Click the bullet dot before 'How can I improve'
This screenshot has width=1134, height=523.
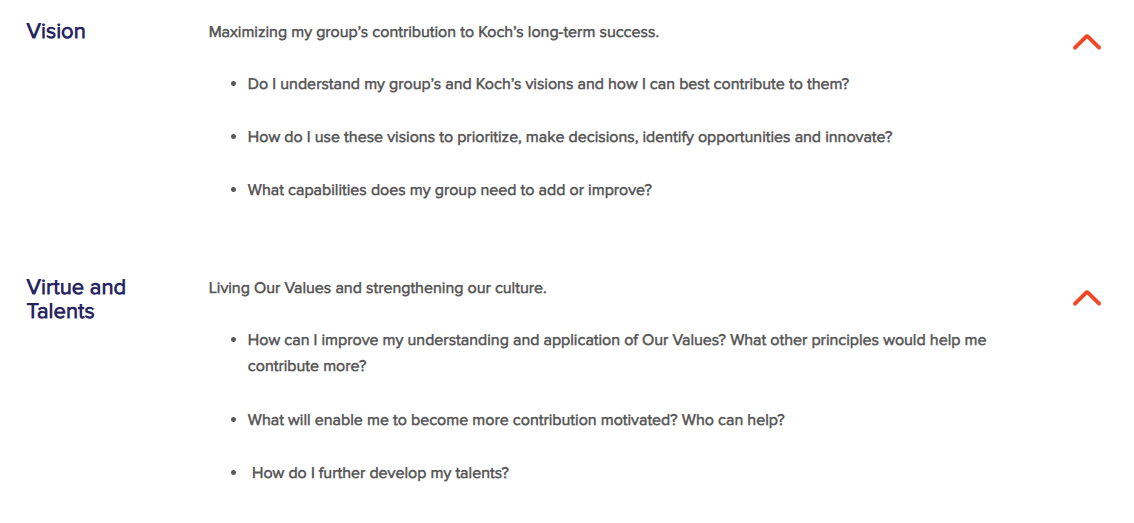click(234, 340)
